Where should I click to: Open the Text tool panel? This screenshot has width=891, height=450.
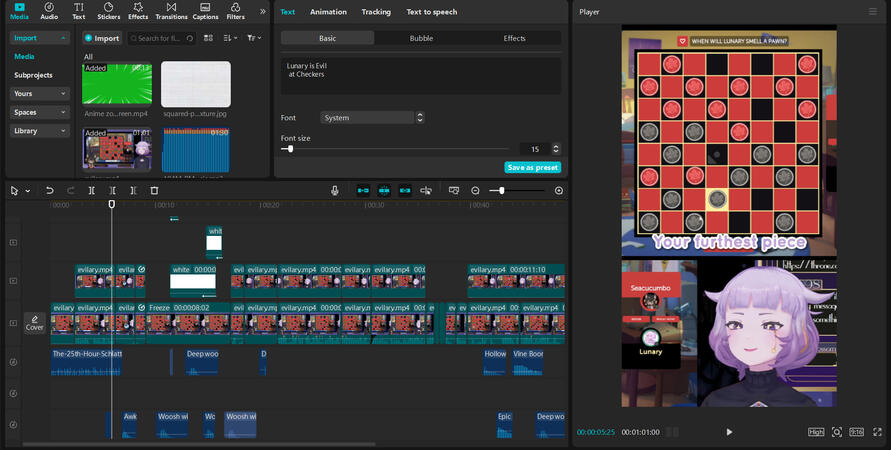click(x=78, y=11)
